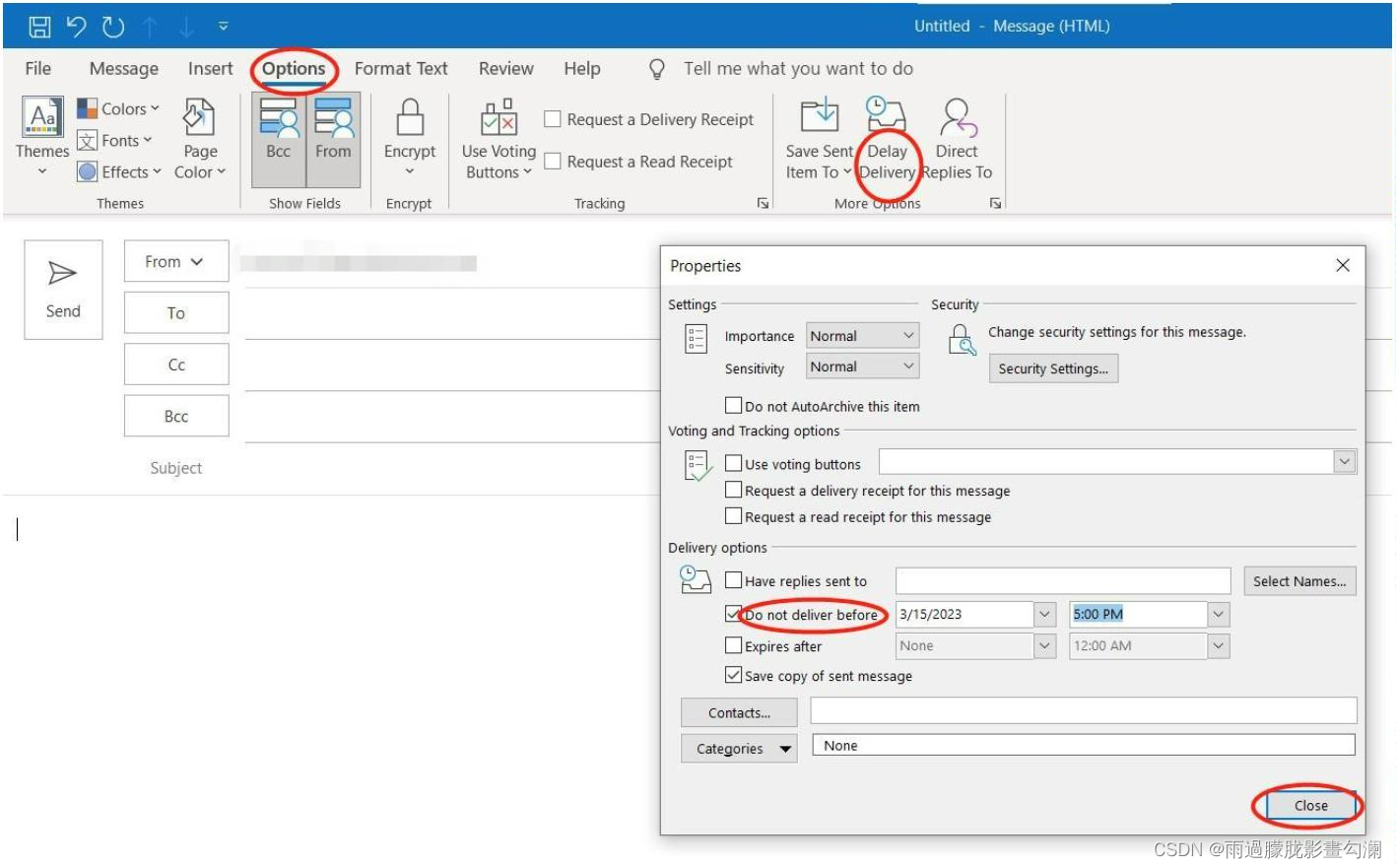This screenshot has height=868, width=1396.
Task: Open the 3/15/2023 delivery date dropdown
Action: click(x=1045, y=614)
